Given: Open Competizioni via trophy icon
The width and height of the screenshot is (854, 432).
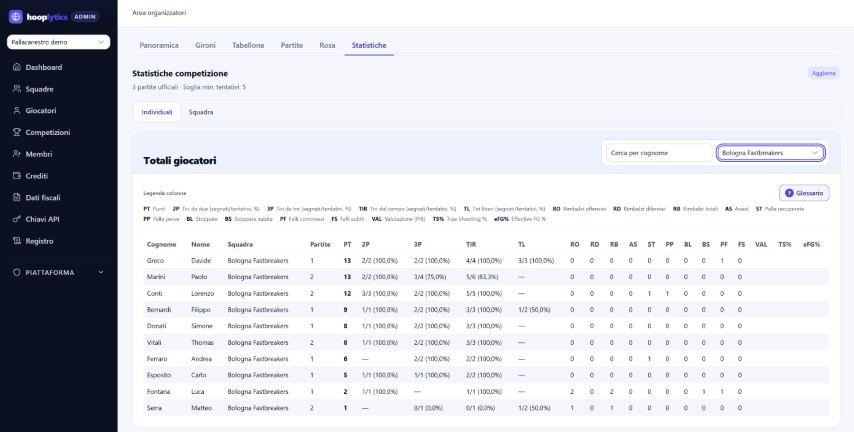Looking at the screenshot, I should click(16, 132).
